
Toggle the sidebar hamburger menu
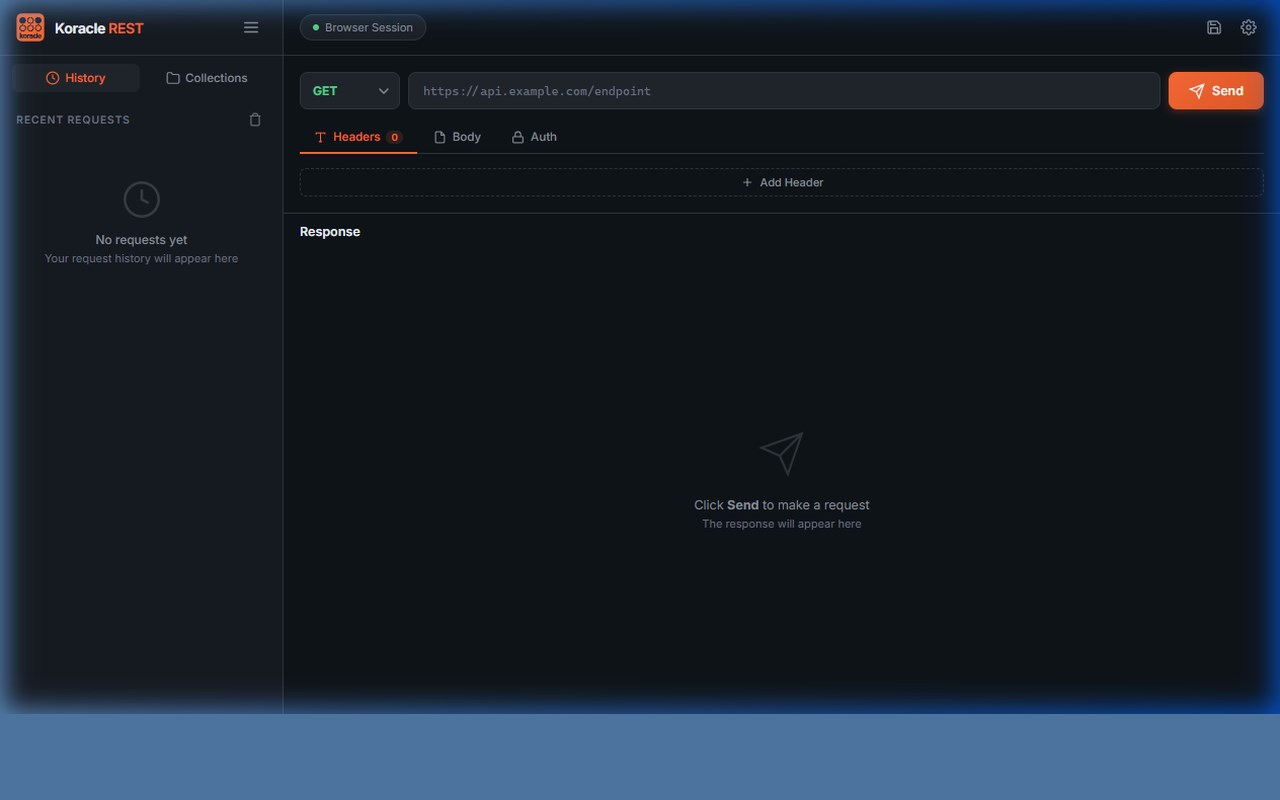251,28
